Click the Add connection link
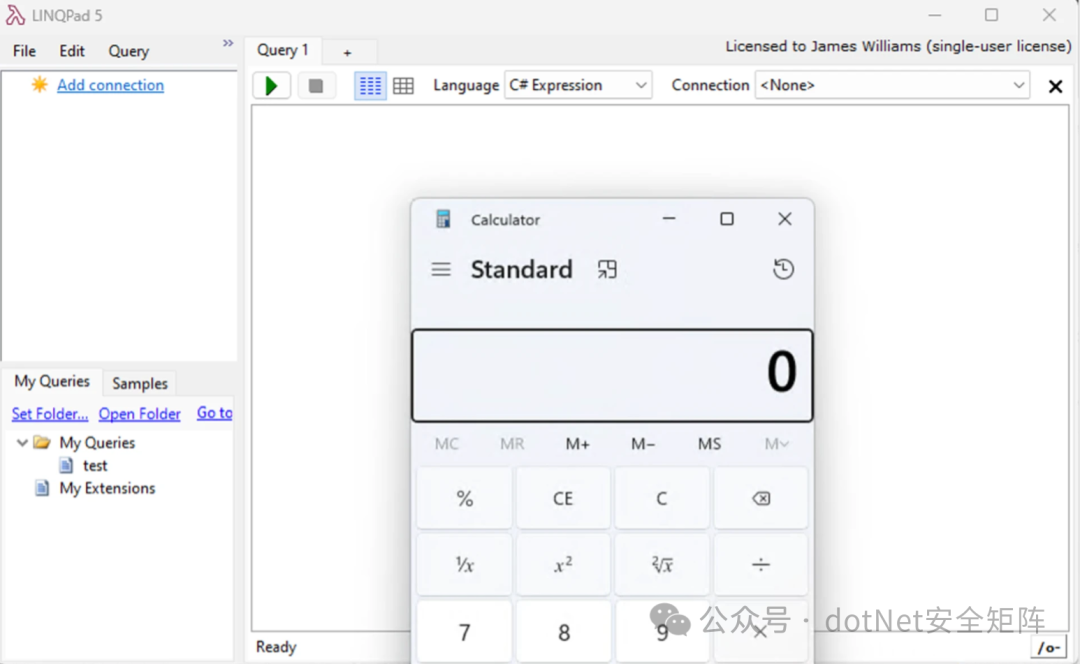This screenshot has height=664, width=1080. [x=110, y=85]
